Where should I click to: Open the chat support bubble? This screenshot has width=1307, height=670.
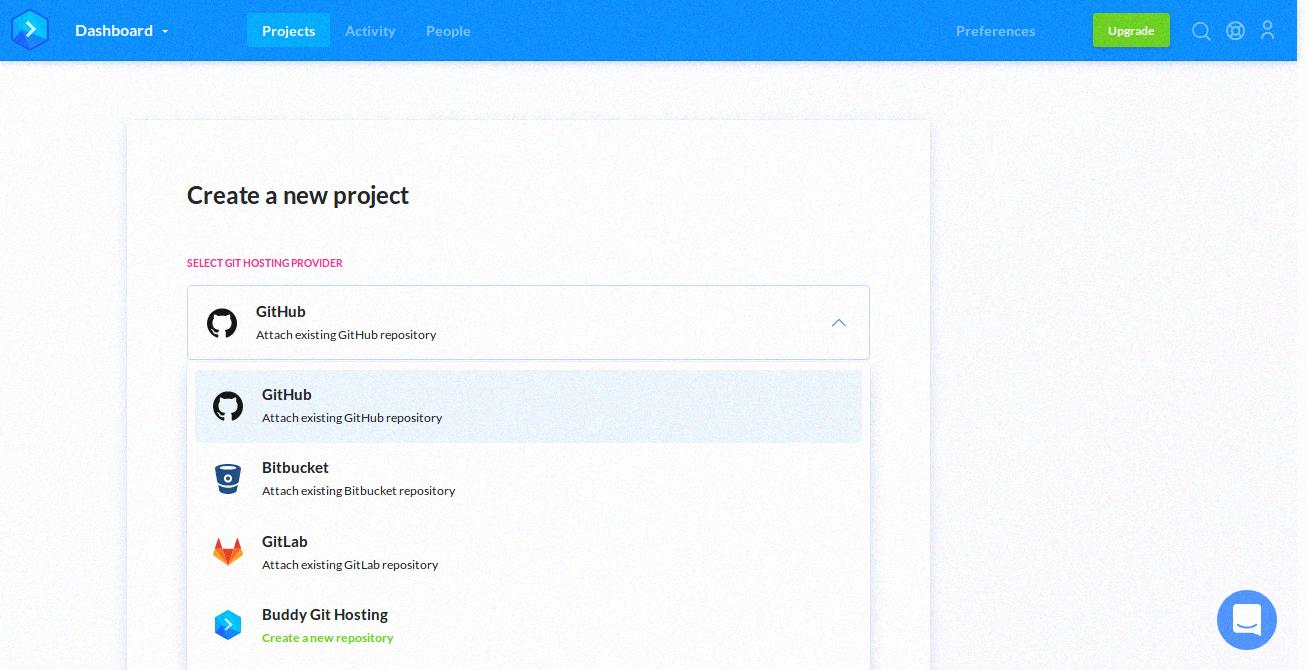[x=1246, y=620]
